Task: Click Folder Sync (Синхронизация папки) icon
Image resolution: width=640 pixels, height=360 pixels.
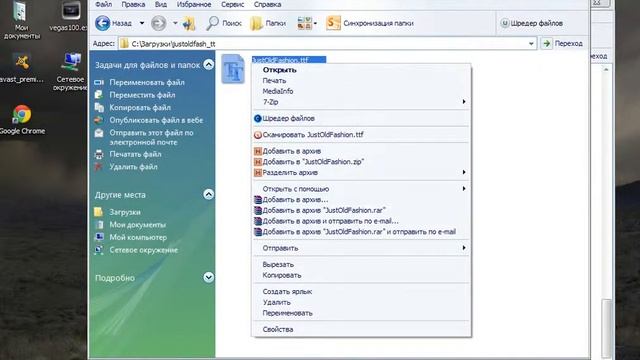Action: [333, 23]
